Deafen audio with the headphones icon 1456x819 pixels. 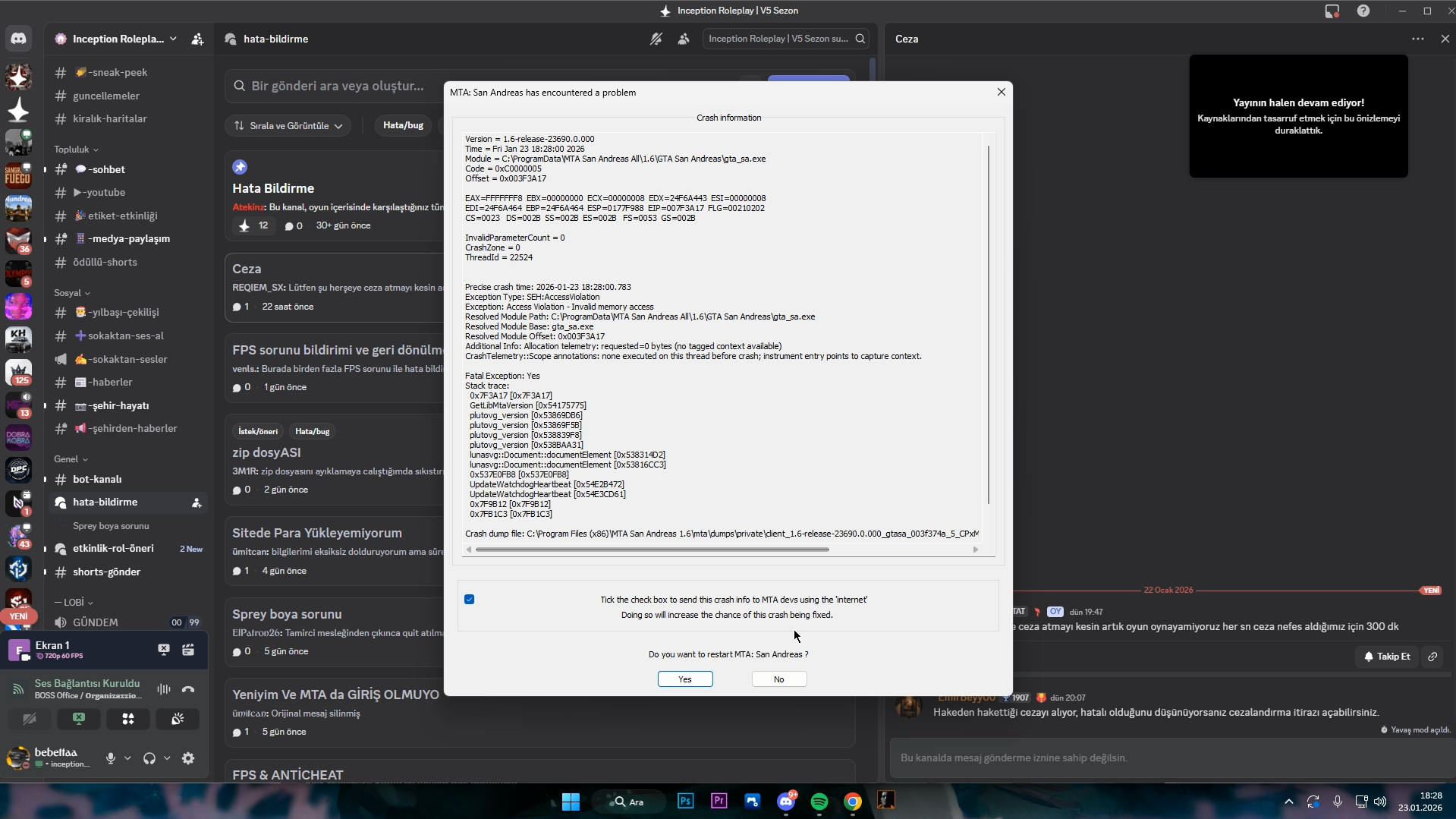pyautogui.click(x=149, y=758)
